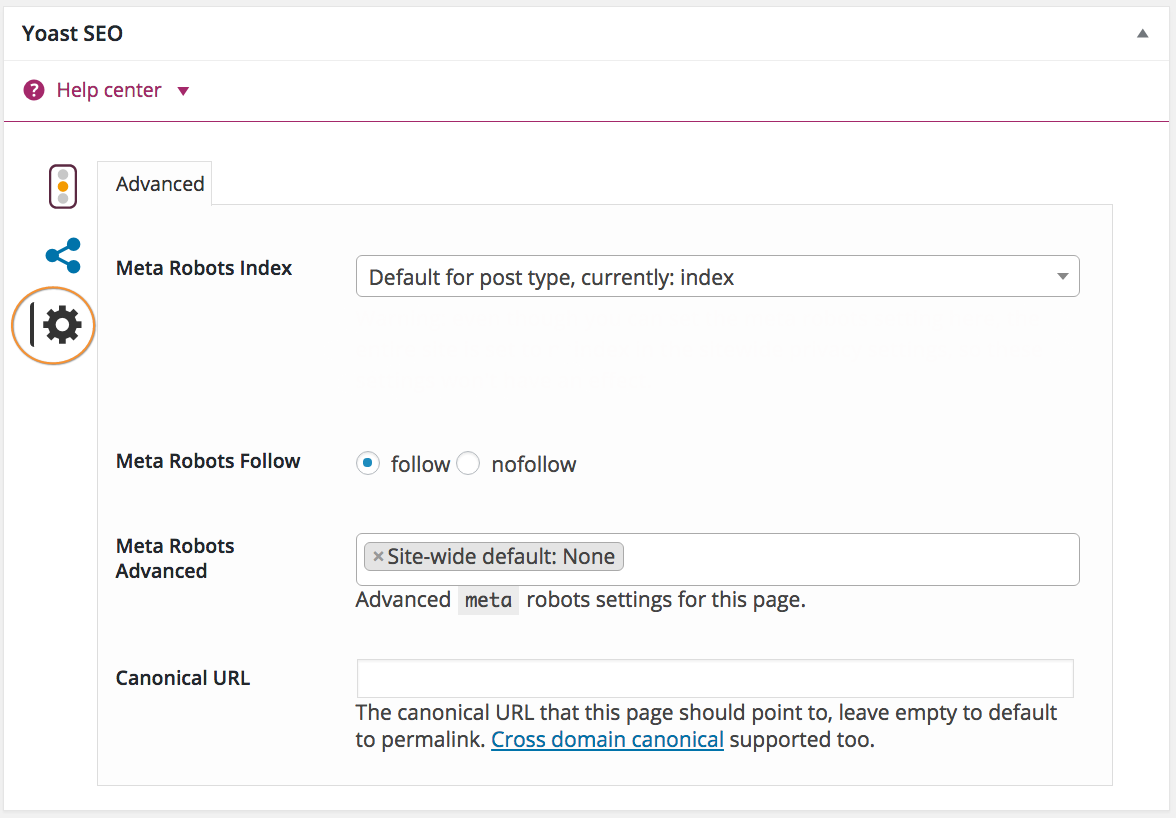Click the Meta Robots Follow label
The image size is (1176, 818).
coord(208,461)
